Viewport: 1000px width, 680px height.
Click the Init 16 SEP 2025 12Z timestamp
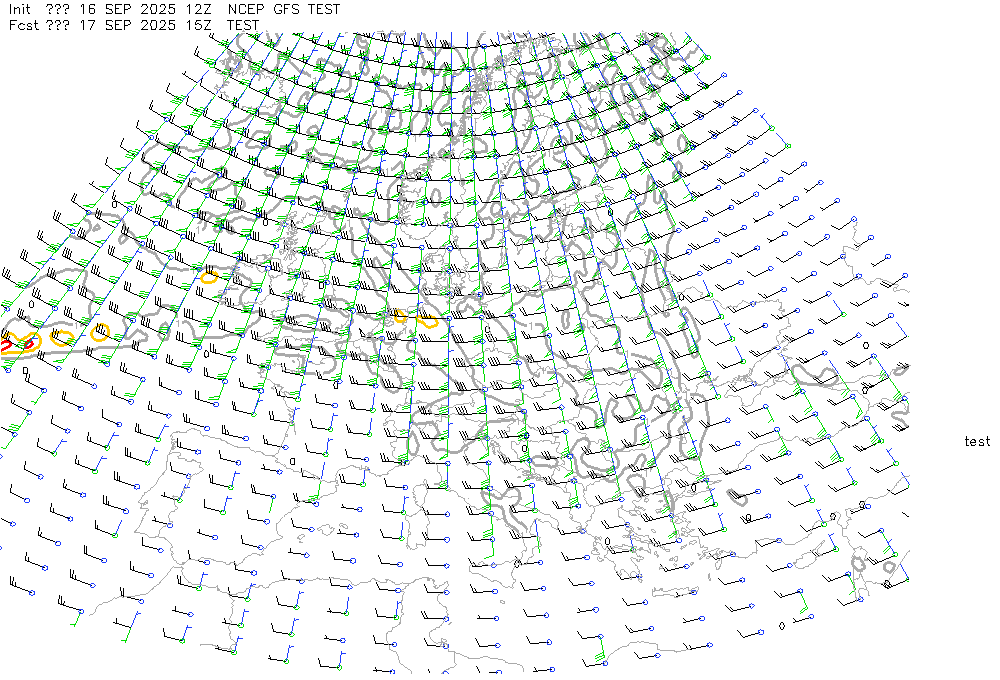click(112, 10)
